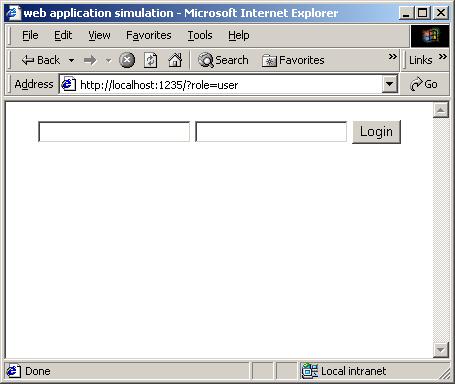Open the Search pane button
Image resolution: width=455 pixels, height=384 pixels.
click(223, 60)
